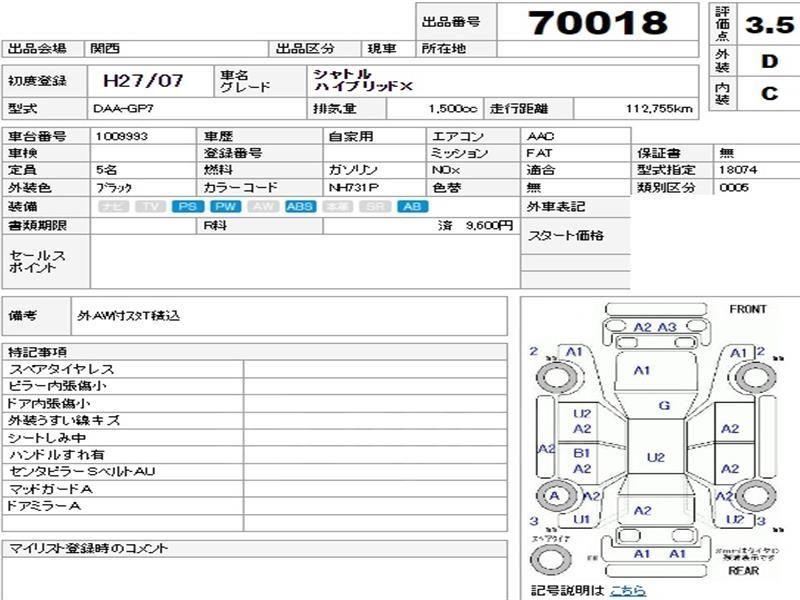Click the PW equipment badge
The image size is (800, 600).
[226, 207]
